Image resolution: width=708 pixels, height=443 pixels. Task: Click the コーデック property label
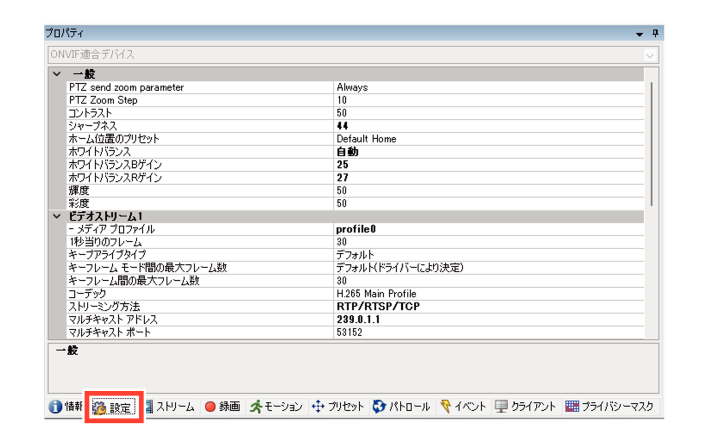click(87, 294)
